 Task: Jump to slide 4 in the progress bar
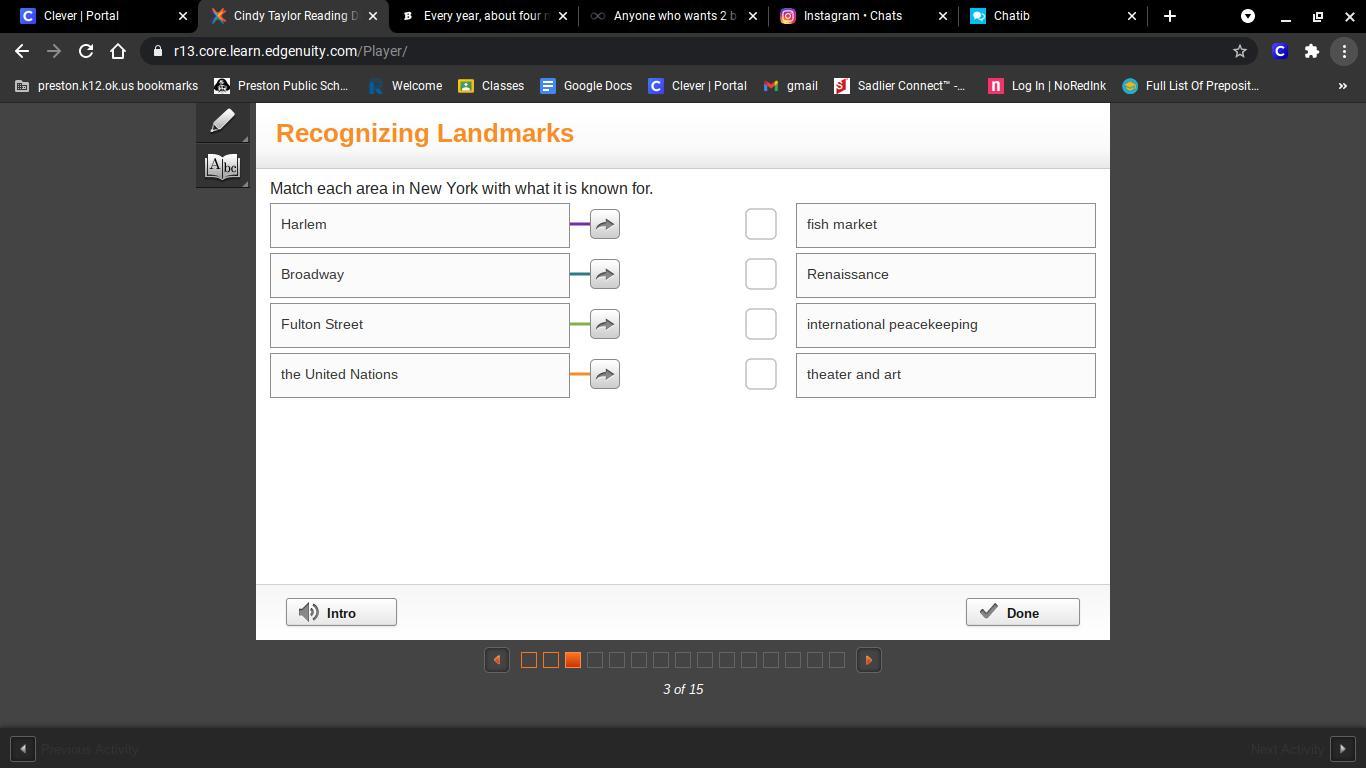pos(595,660)
